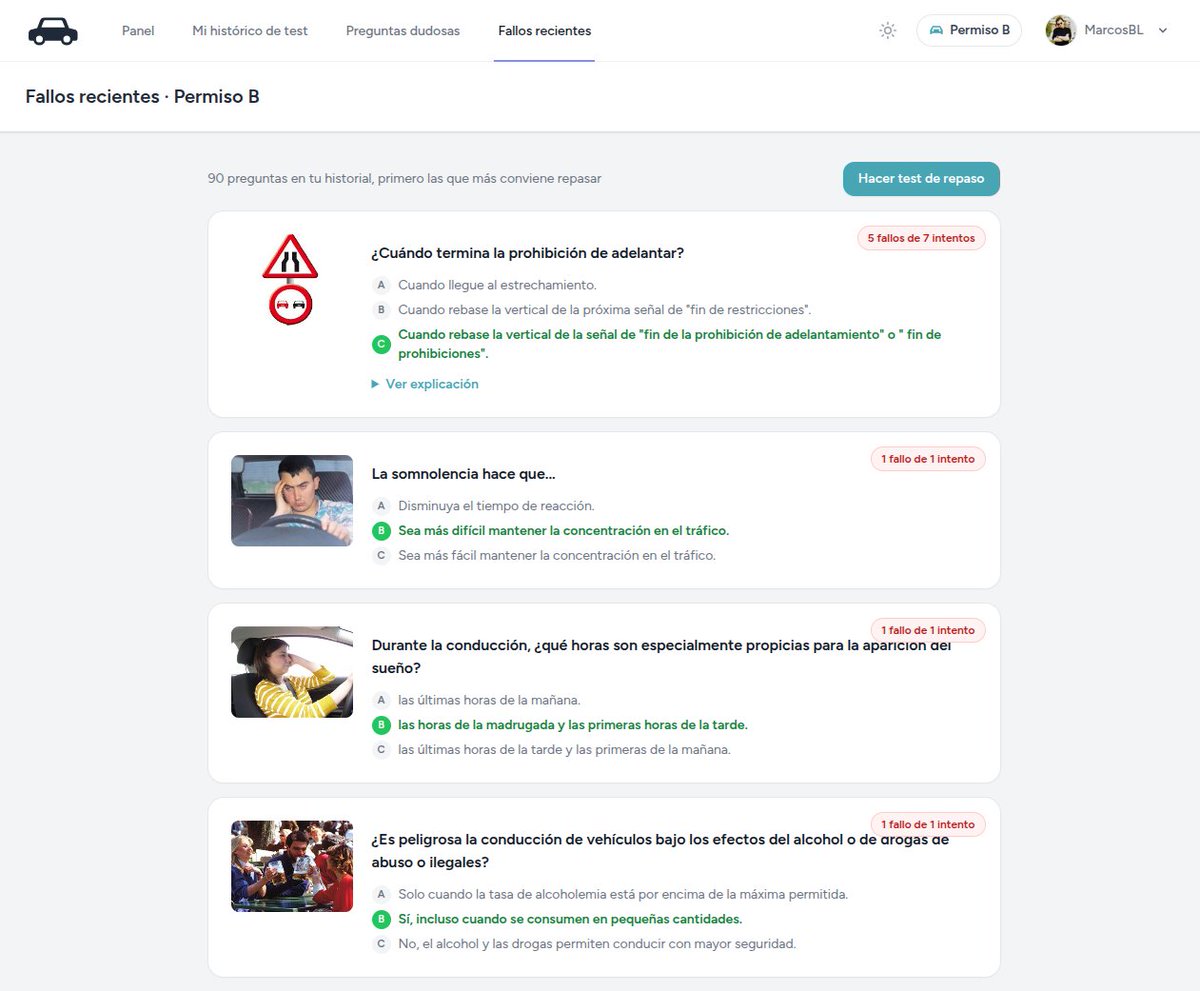Image resolution: width=1200 pixels, height=991 pixels.
Task: Click green C marker for 'fin de prohibiciones' answer
Action: point(381,344)
